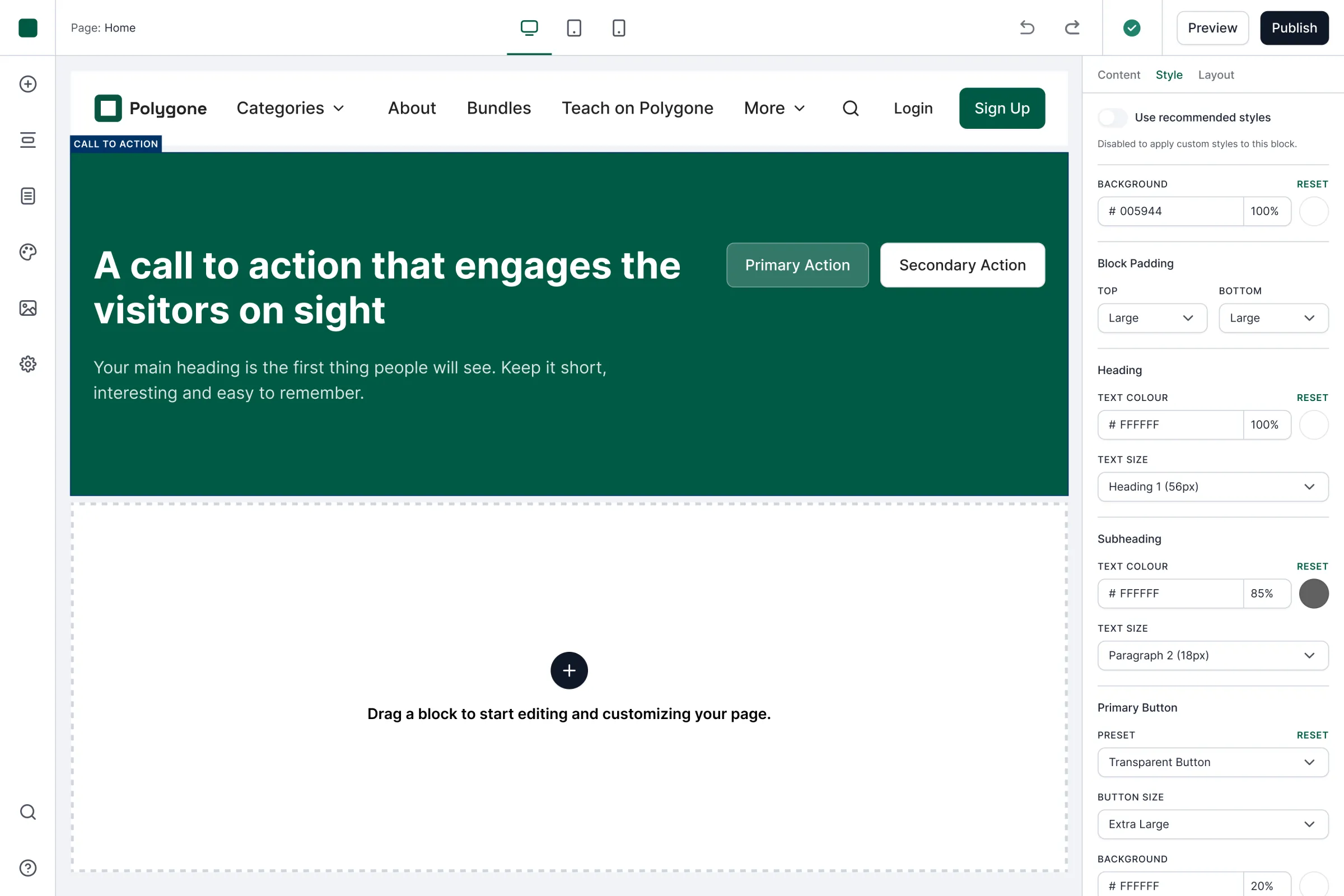This screenshot has width=1344, height=896.
Task: Click the Primary Button background hex field
Action: [1170, 885]
